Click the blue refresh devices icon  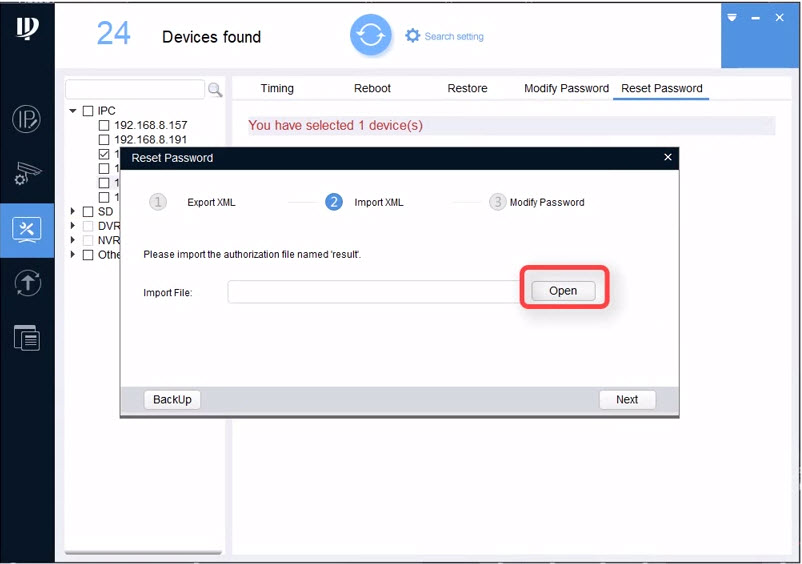click(x=371, y=36)
